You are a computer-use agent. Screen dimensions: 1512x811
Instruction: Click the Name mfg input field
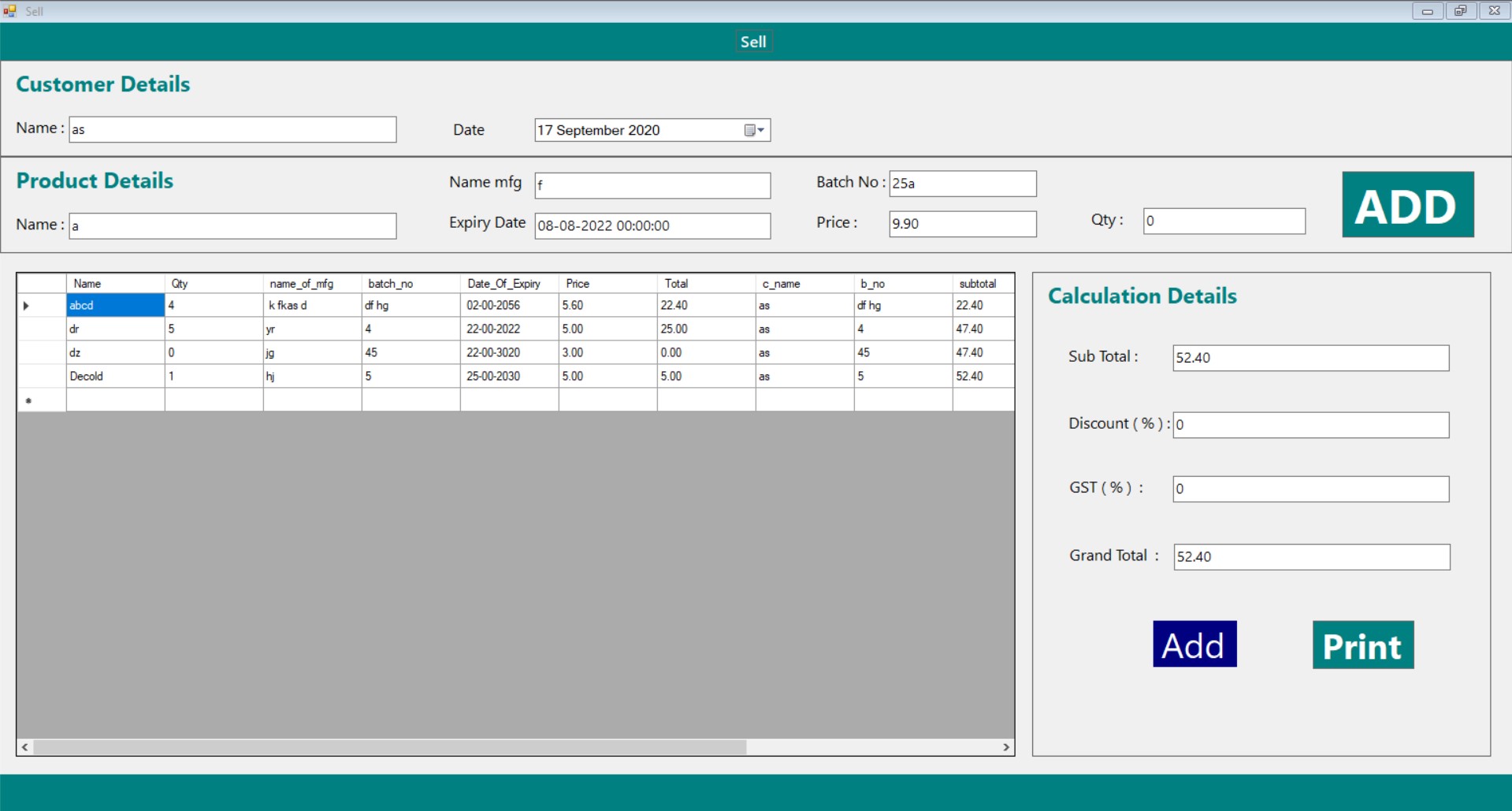click(652, 185)
